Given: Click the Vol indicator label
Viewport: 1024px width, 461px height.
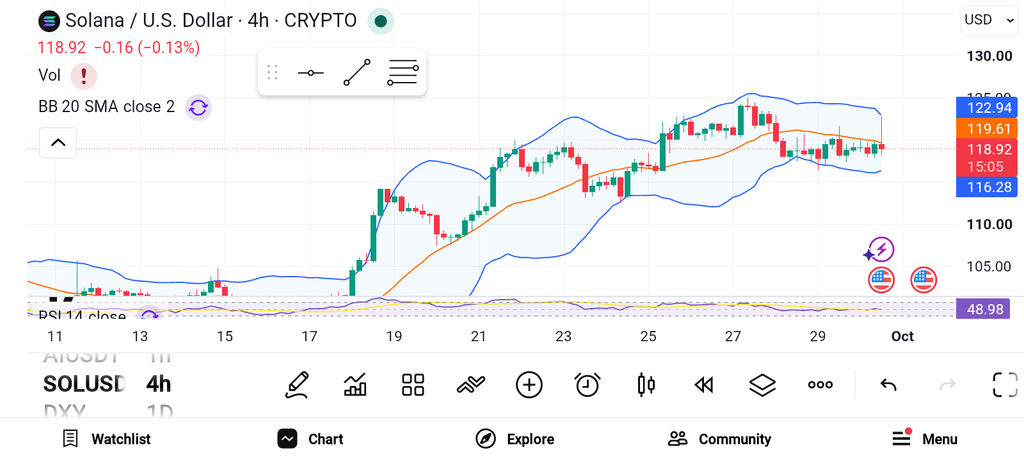Looking at the screenshot, I should pyautogui.click(x=50, y=75).
